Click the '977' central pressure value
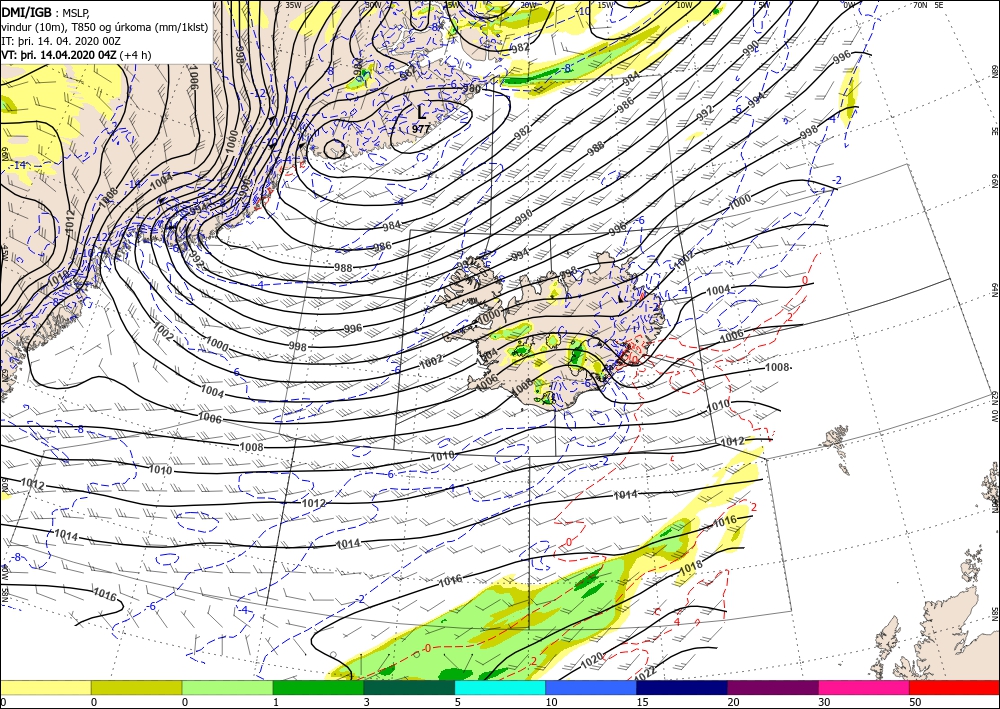 click(x=421, y=129)
